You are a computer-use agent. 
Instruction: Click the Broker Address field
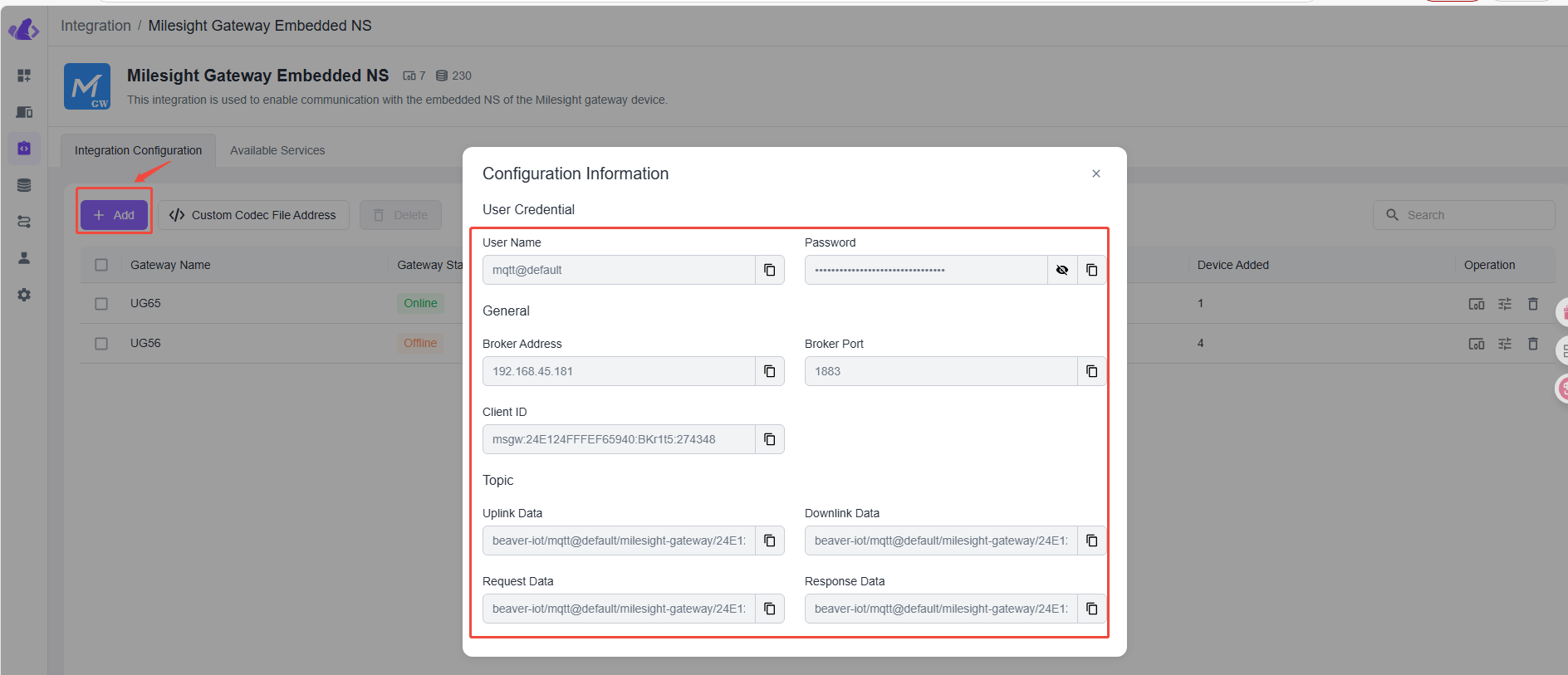point(619,371)
